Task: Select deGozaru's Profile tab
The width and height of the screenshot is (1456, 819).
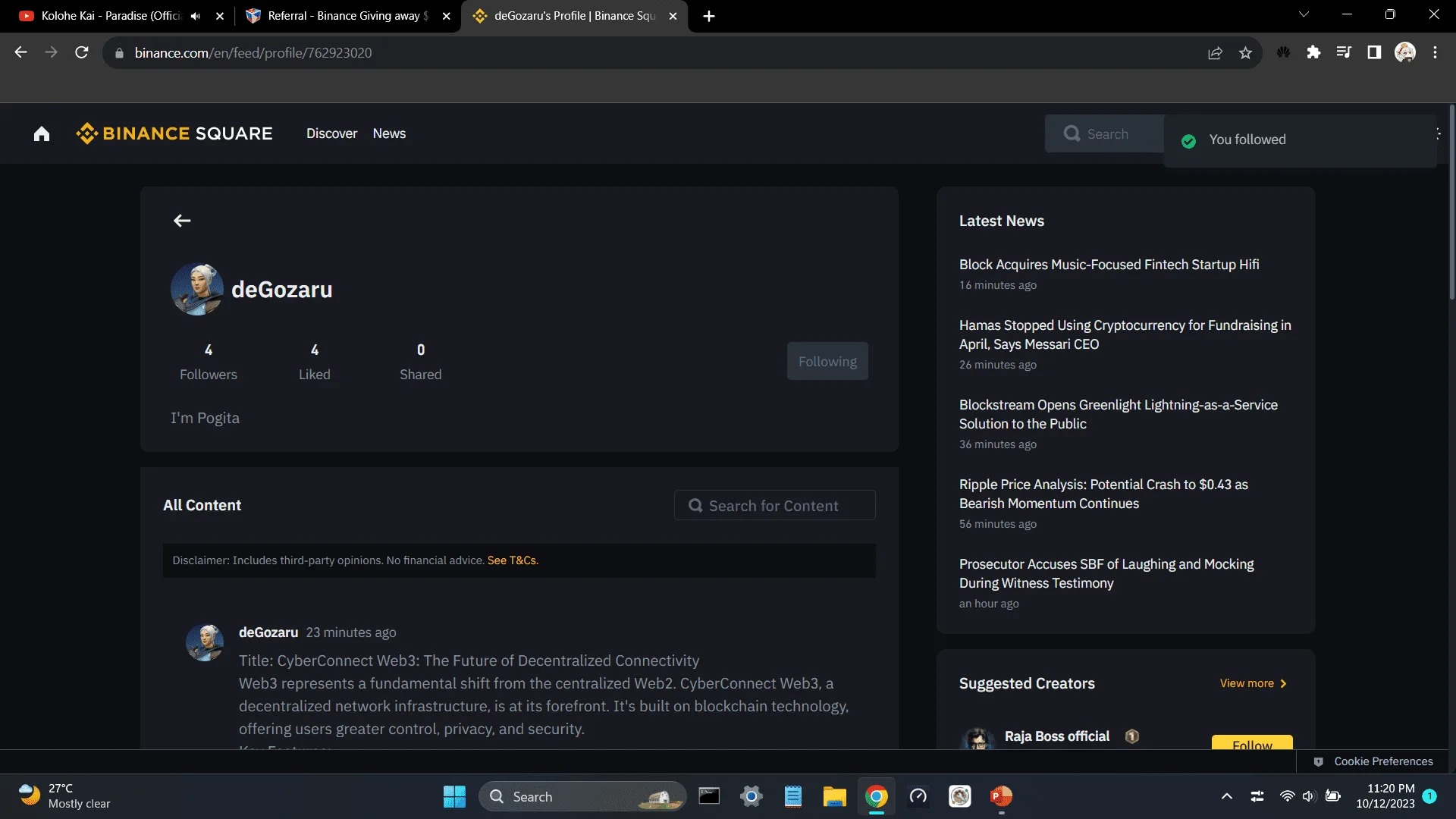Action: tap(574, 16)
